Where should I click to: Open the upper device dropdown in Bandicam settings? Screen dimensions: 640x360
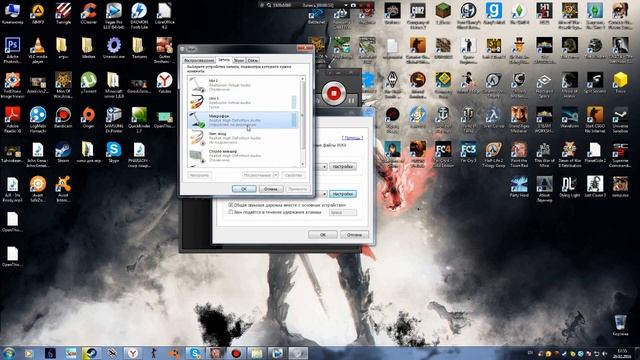[x=324, y=167]
